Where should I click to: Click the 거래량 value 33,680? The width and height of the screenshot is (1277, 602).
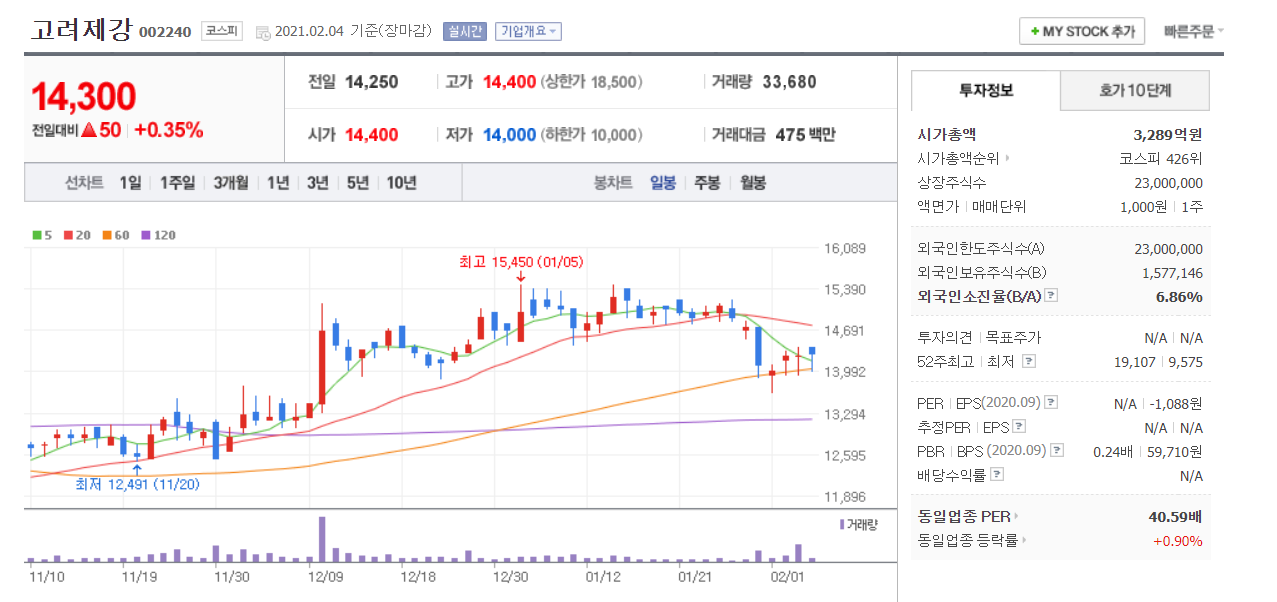pyautogui.click(x=789, y=82)
